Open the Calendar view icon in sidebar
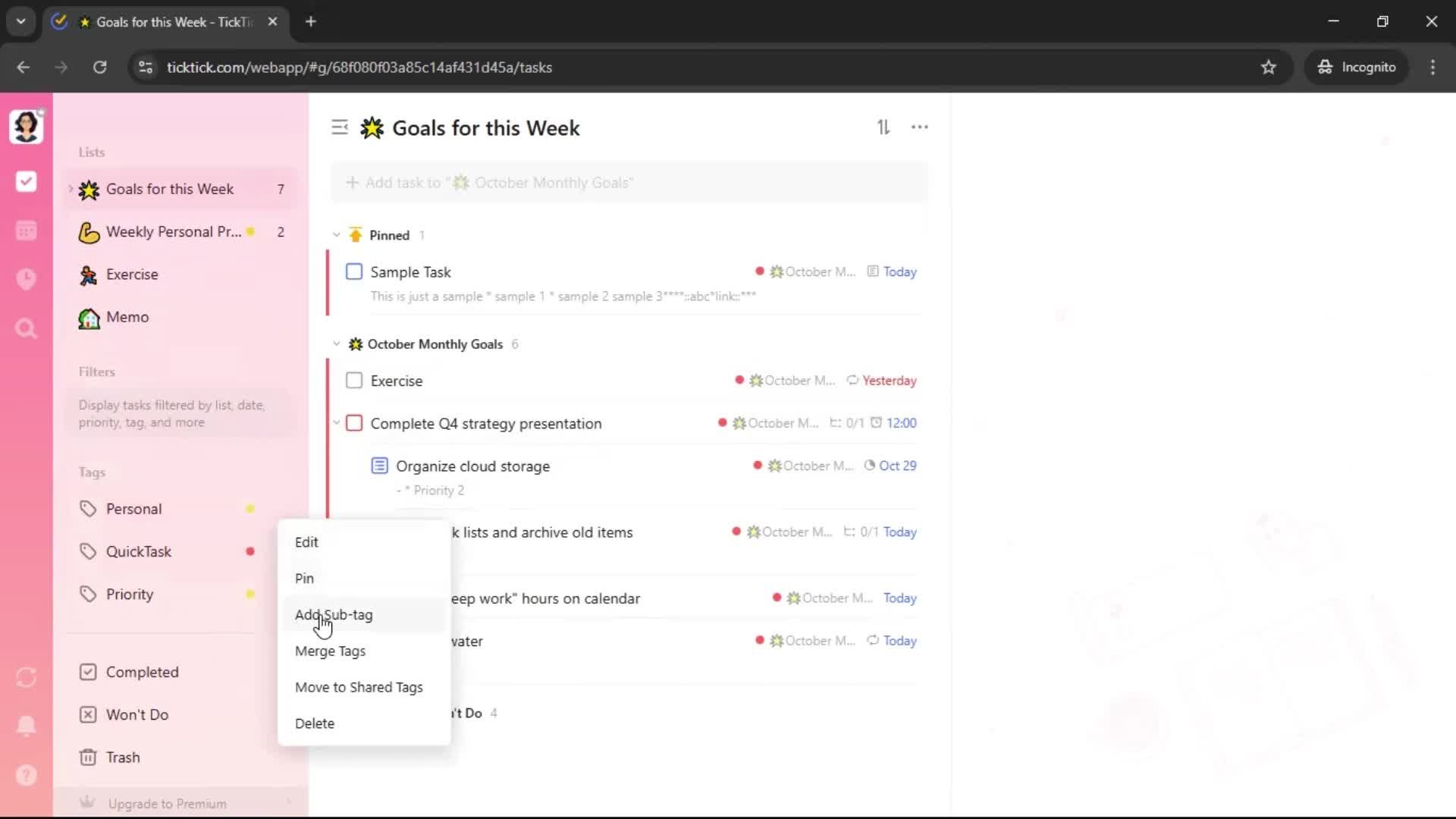Screen dimensions: 1456x819 coord(26,231)
